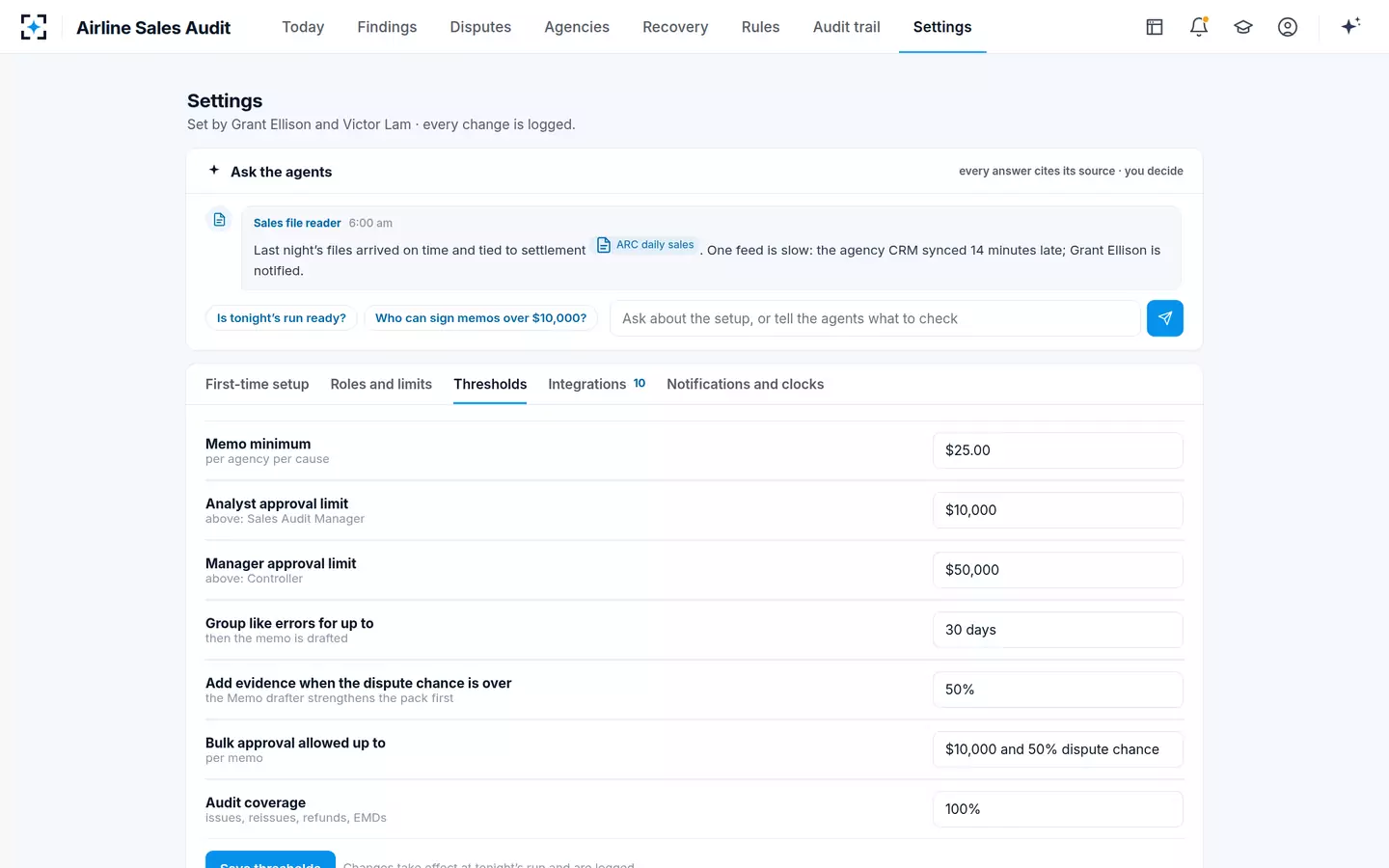The image size is (1389, 868).
Task: Click the Ask the agents title
Action: pyautogui.click(x=281, y=172)
